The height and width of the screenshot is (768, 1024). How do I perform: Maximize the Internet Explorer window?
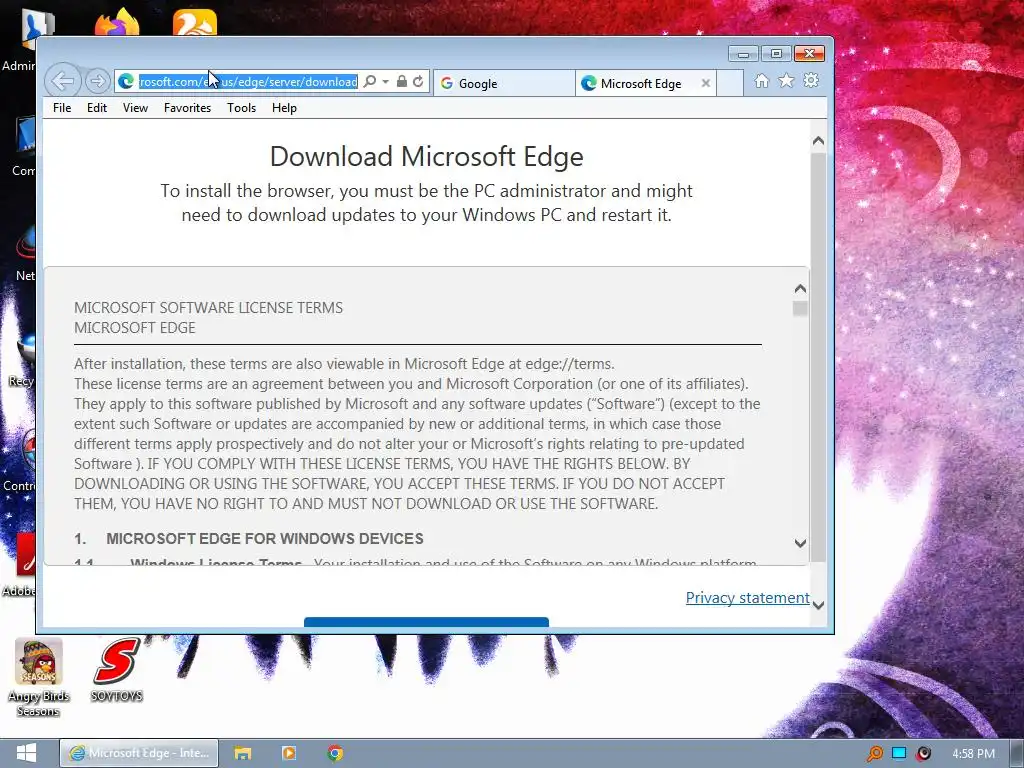tap(776, 54)
